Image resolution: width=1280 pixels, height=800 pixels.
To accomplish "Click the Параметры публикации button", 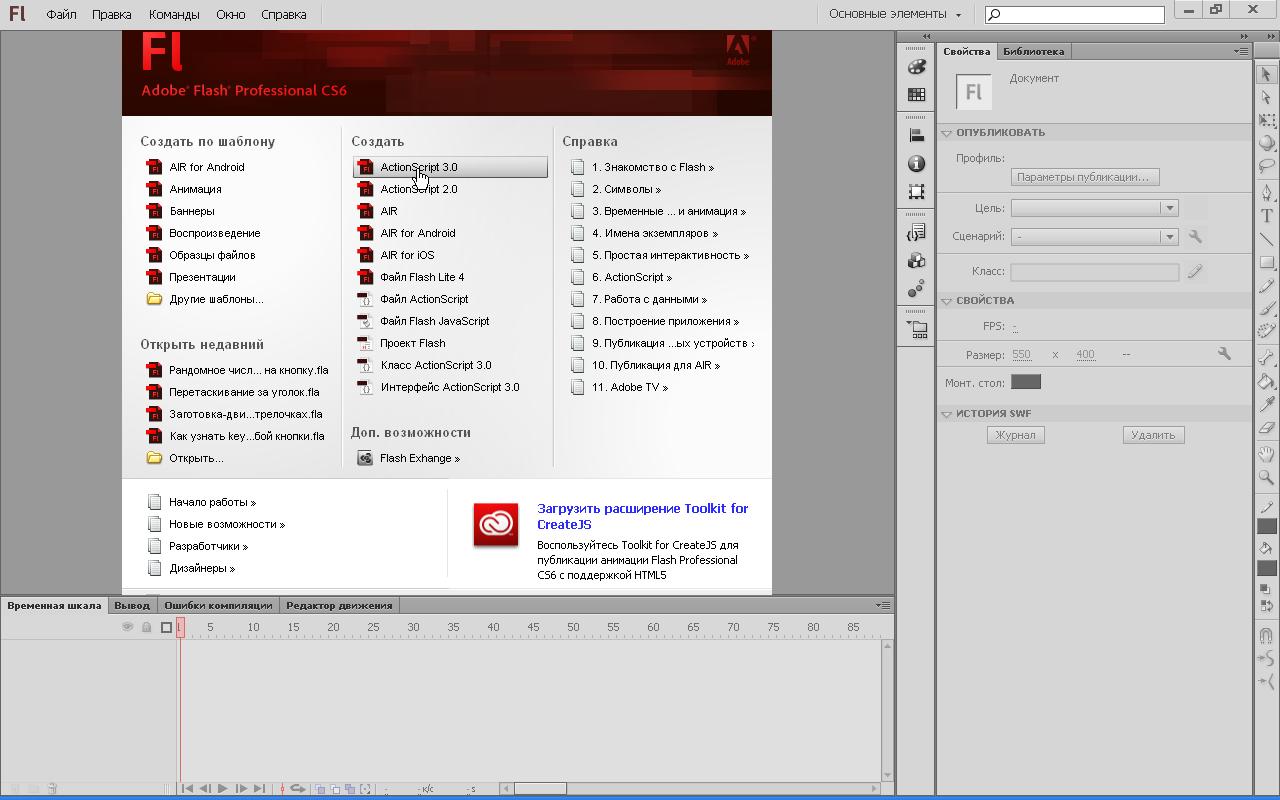I will click(1084, 177).
